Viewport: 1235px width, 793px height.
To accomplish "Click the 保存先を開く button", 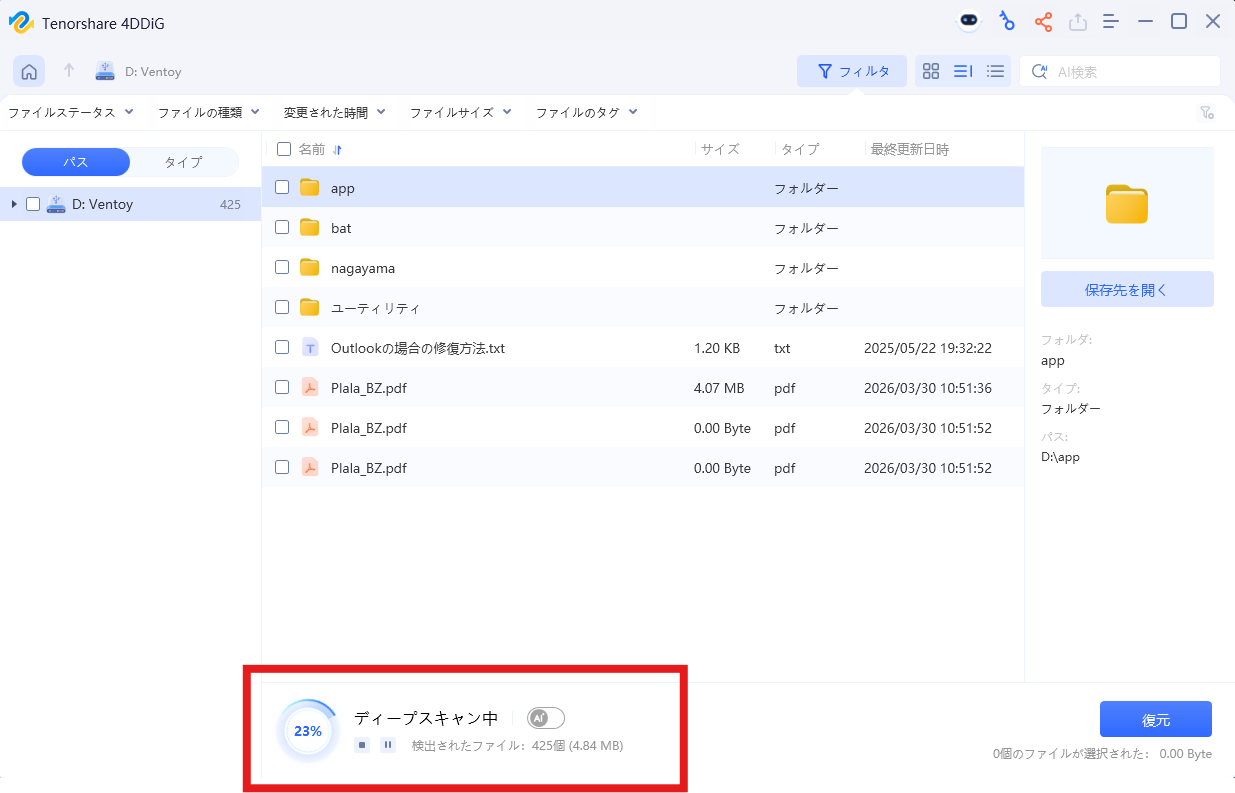I will click(x=1127, y=289).
